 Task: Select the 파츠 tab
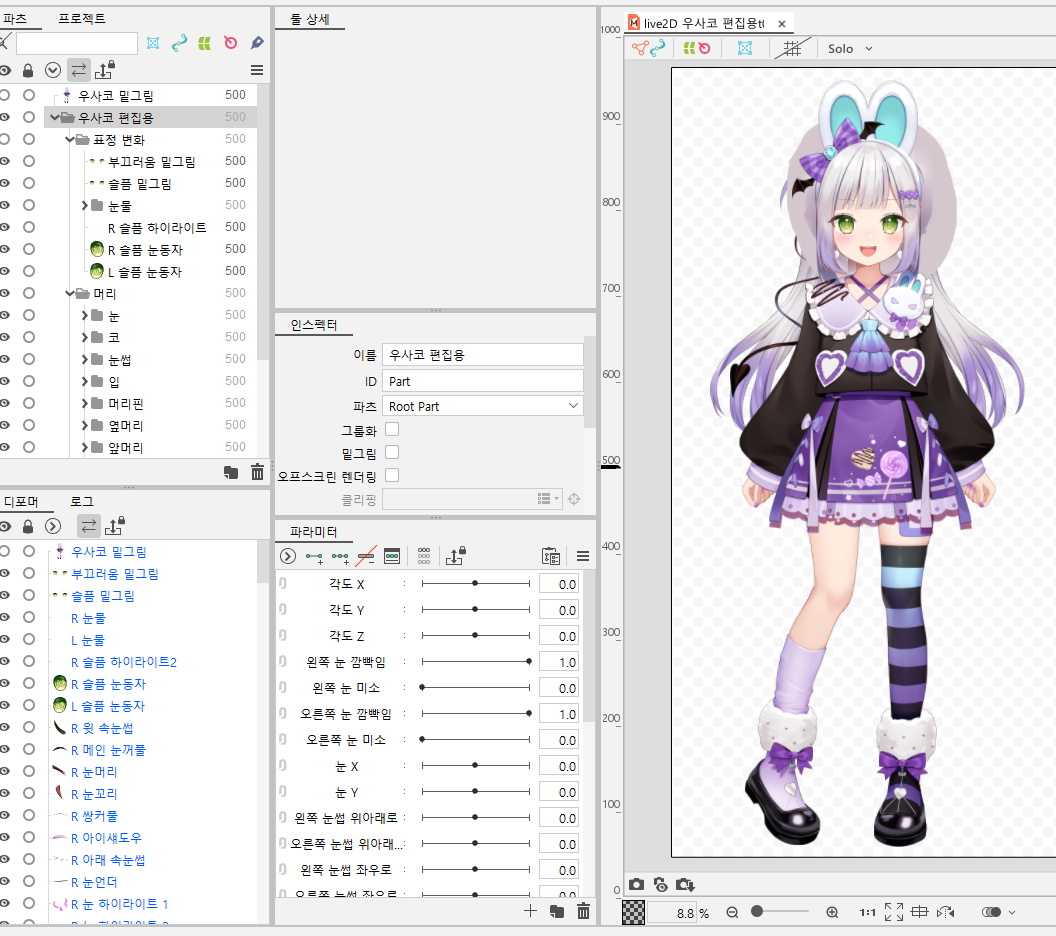pyautogui.click(x=15, y=19)
